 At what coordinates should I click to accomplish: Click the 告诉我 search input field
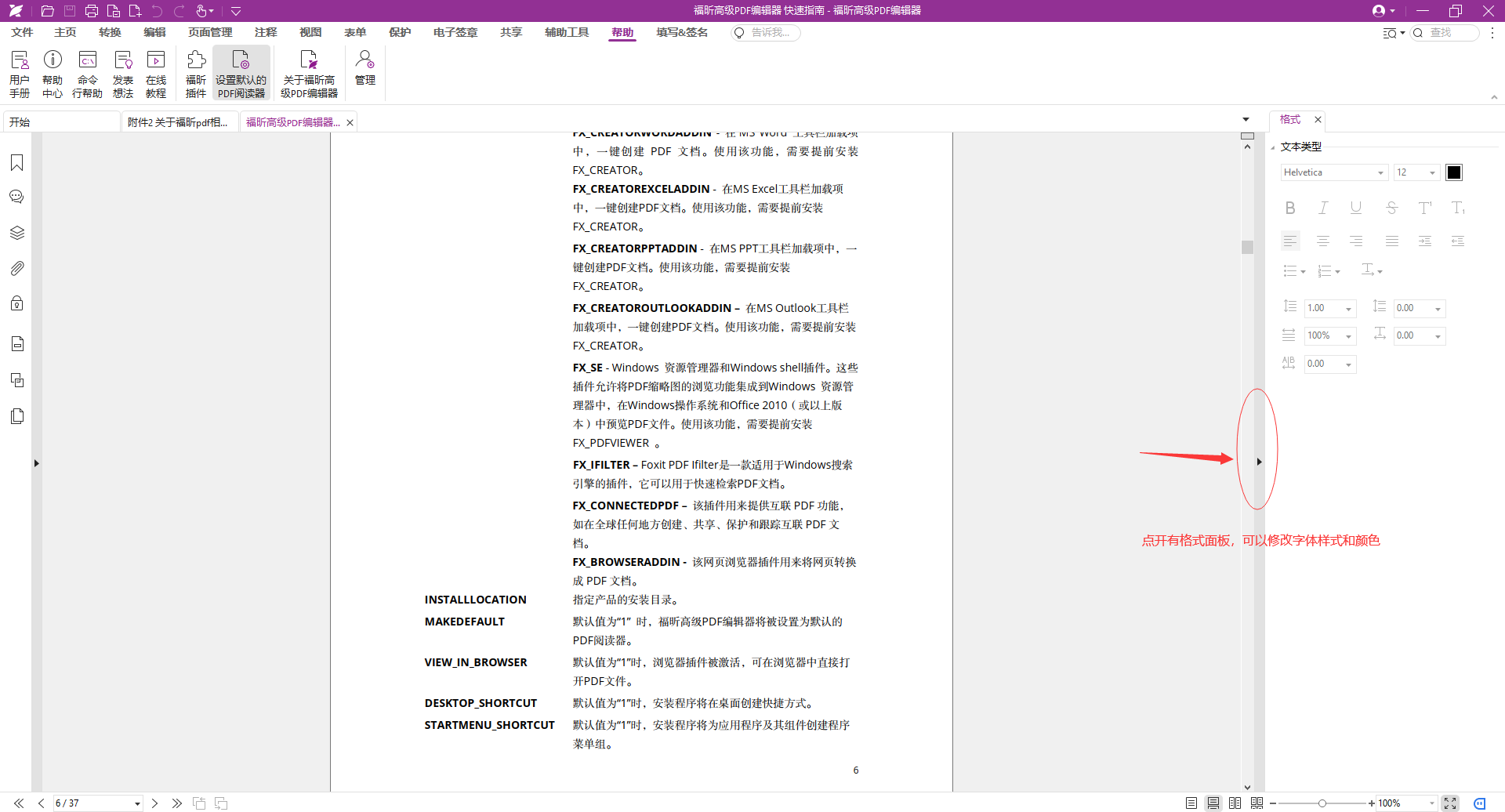(770, 33)
